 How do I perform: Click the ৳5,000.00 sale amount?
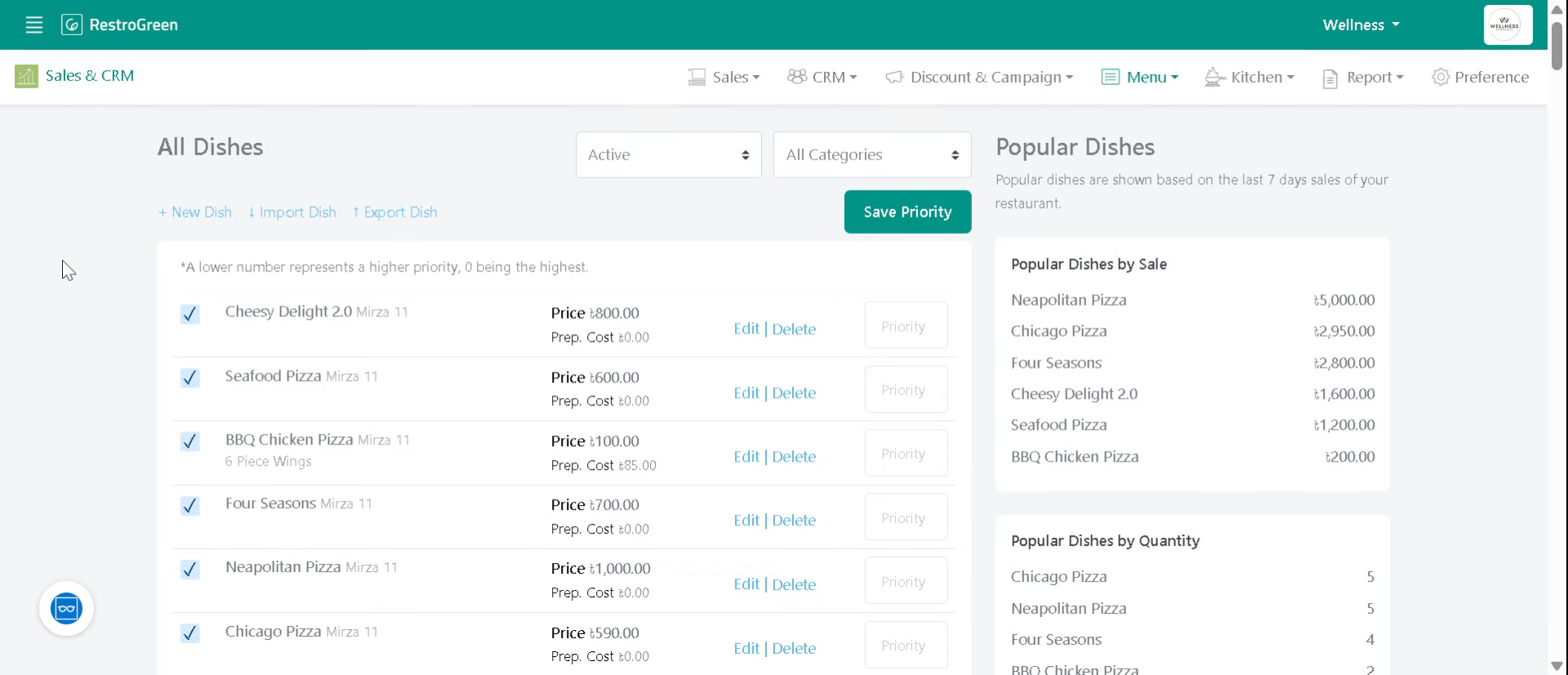1344,300
